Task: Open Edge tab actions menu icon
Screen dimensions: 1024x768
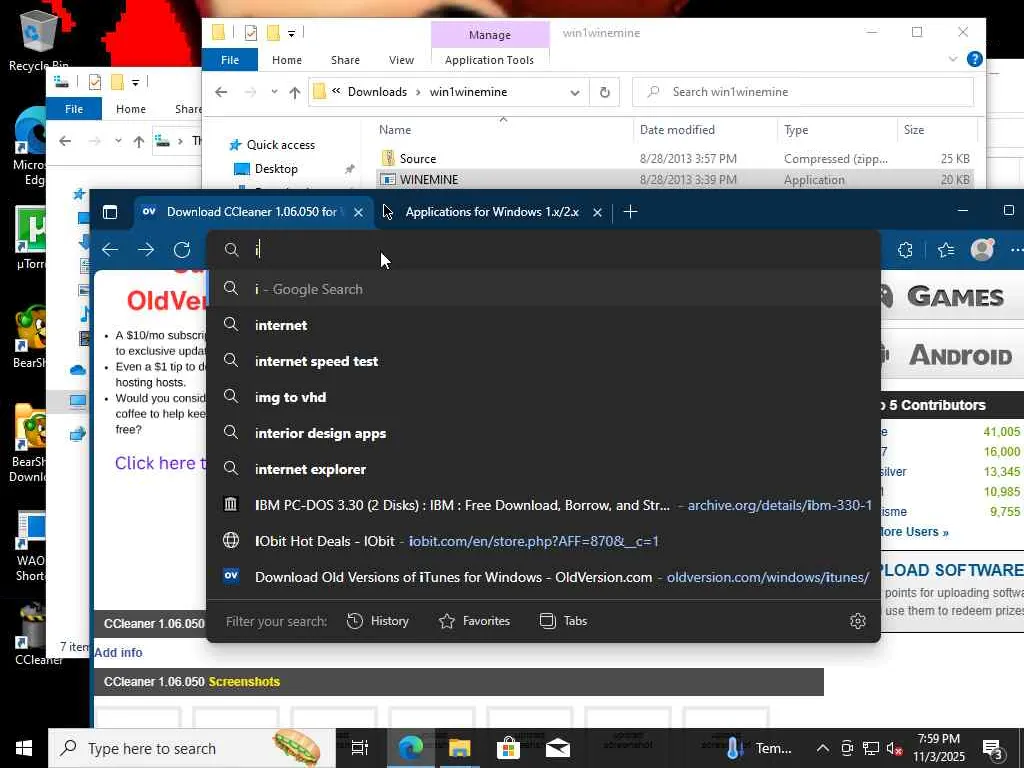Action: coord(110,212)
